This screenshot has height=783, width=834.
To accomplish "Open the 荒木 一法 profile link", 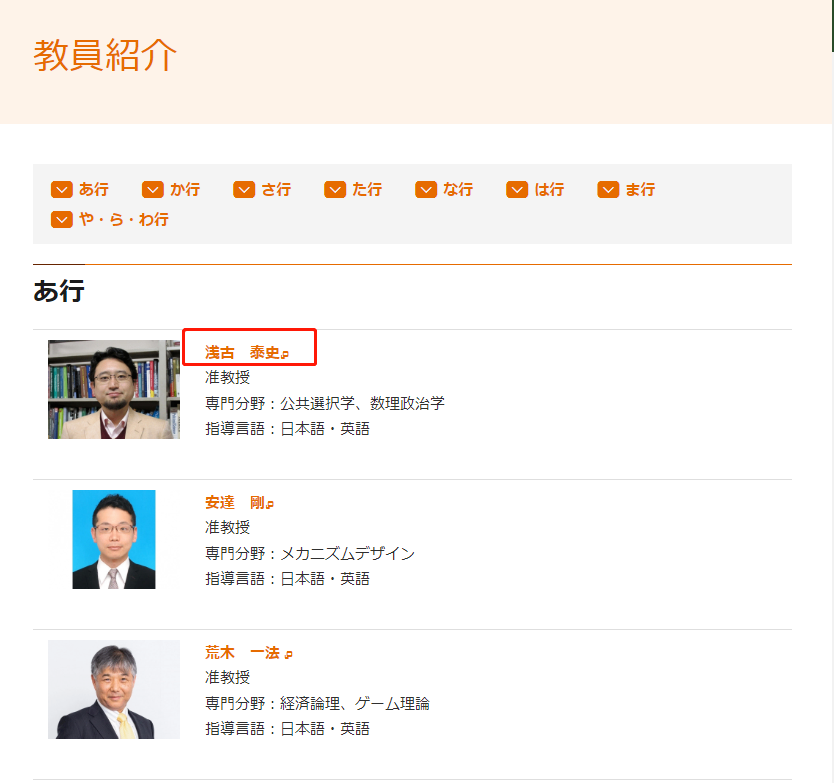I will pyautogui.click(x=243, y=653).
